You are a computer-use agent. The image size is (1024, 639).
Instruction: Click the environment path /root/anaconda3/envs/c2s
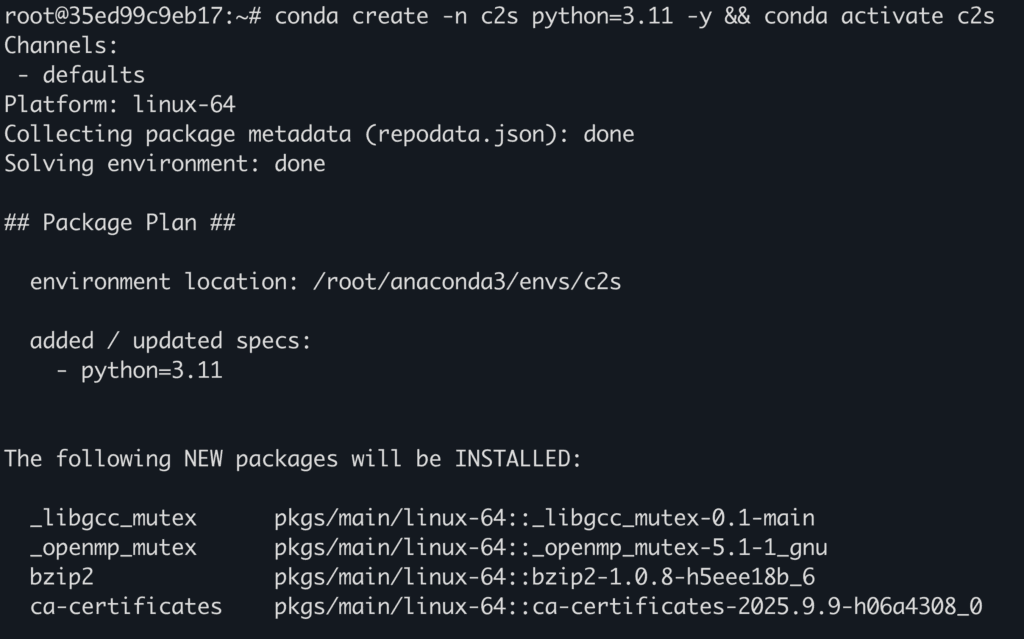(x=467, y=282)
